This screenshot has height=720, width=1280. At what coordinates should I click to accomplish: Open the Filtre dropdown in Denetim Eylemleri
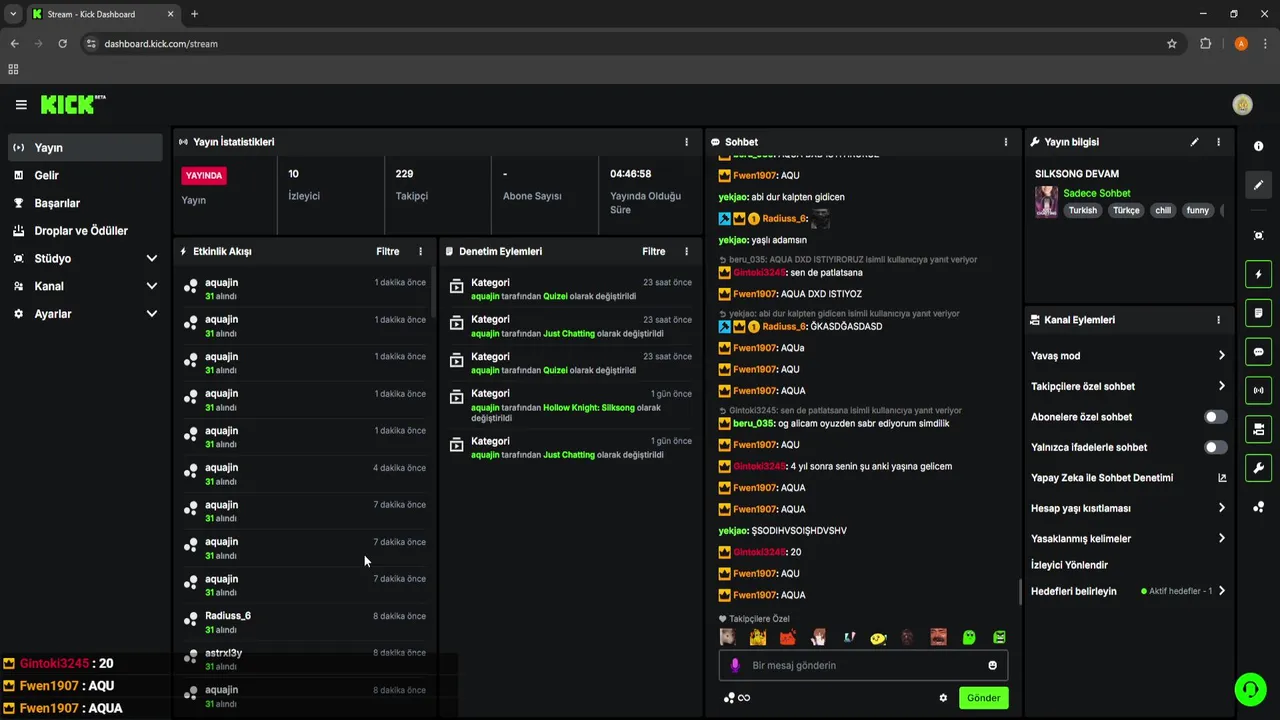click(653, 252)
